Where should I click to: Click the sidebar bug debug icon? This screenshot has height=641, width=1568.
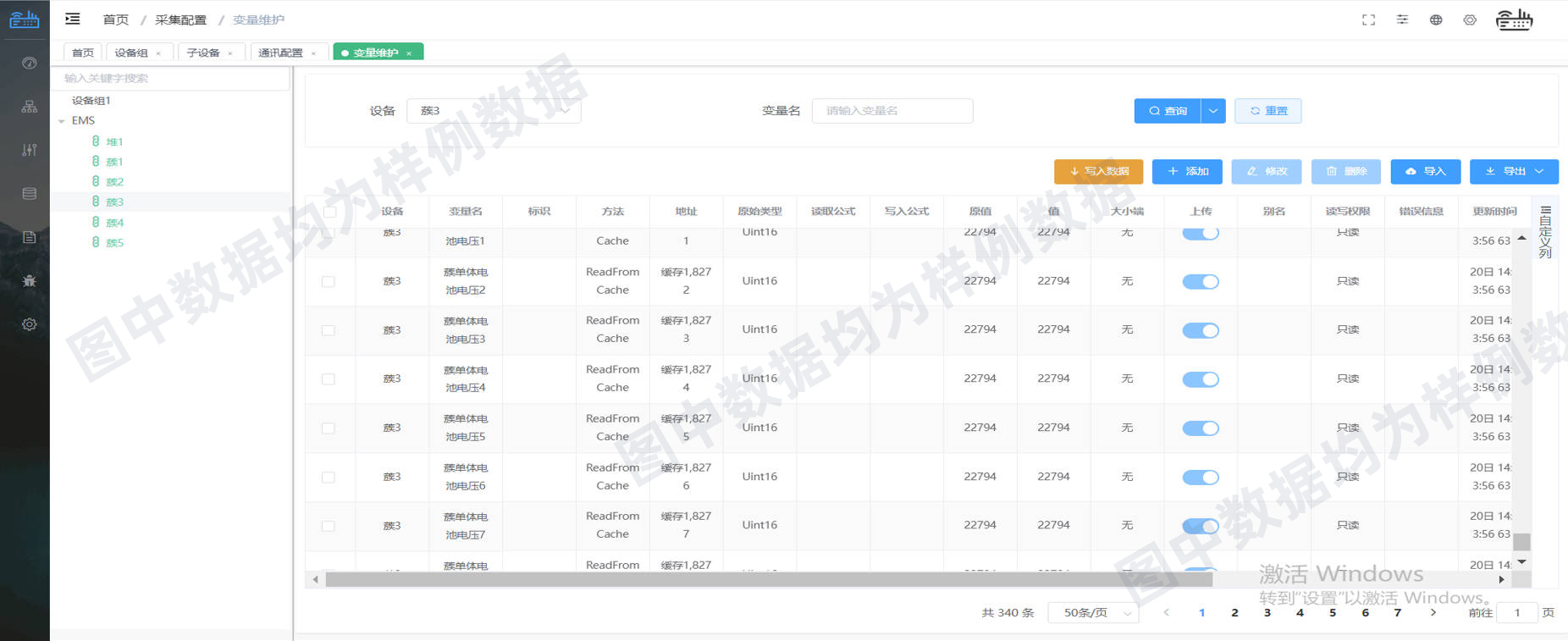(29, 280)
